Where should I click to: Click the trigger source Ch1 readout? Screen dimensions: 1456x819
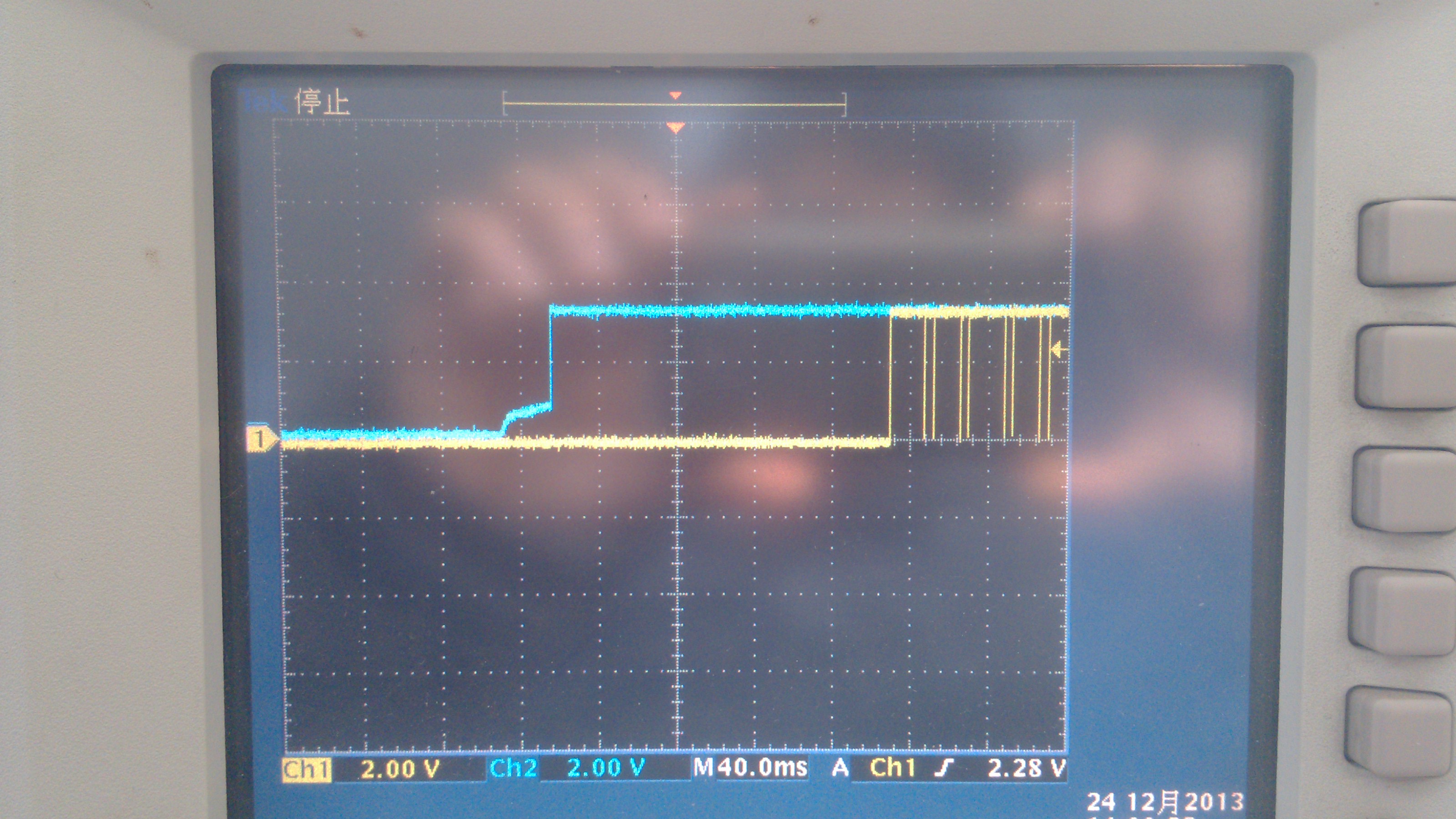pos(892,768)
